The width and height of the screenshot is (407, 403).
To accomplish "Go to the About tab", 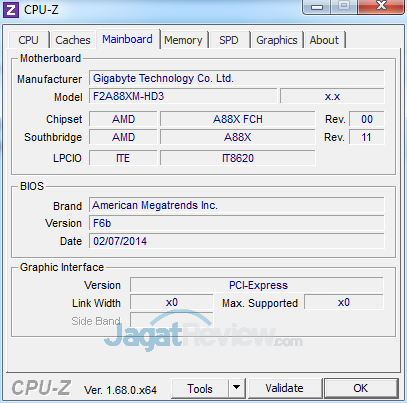I will [x=324, y=40].
